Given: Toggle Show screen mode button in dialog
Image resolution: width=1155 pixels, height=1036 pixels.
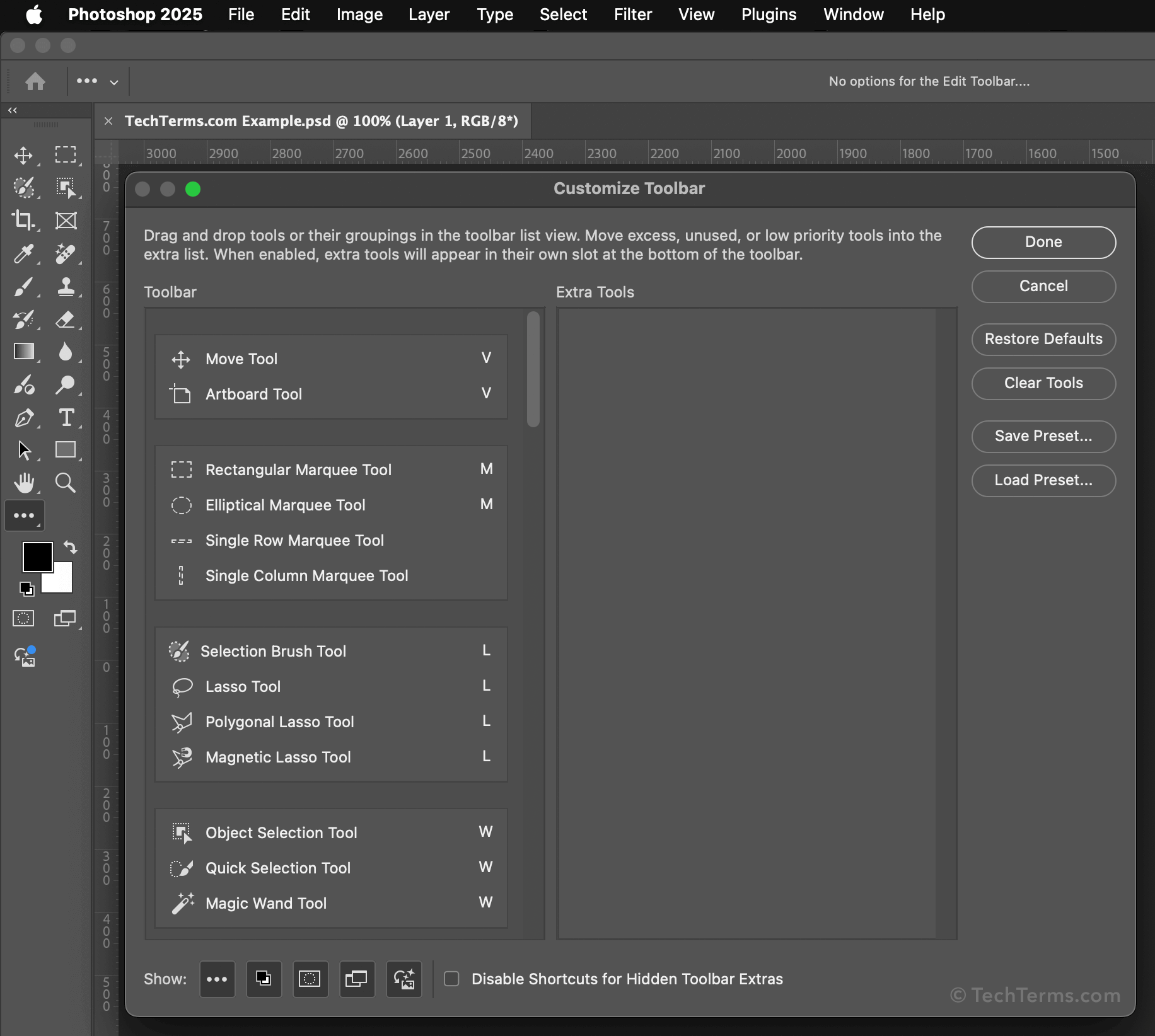Looking at the screenshot, I should coord(357,979).
